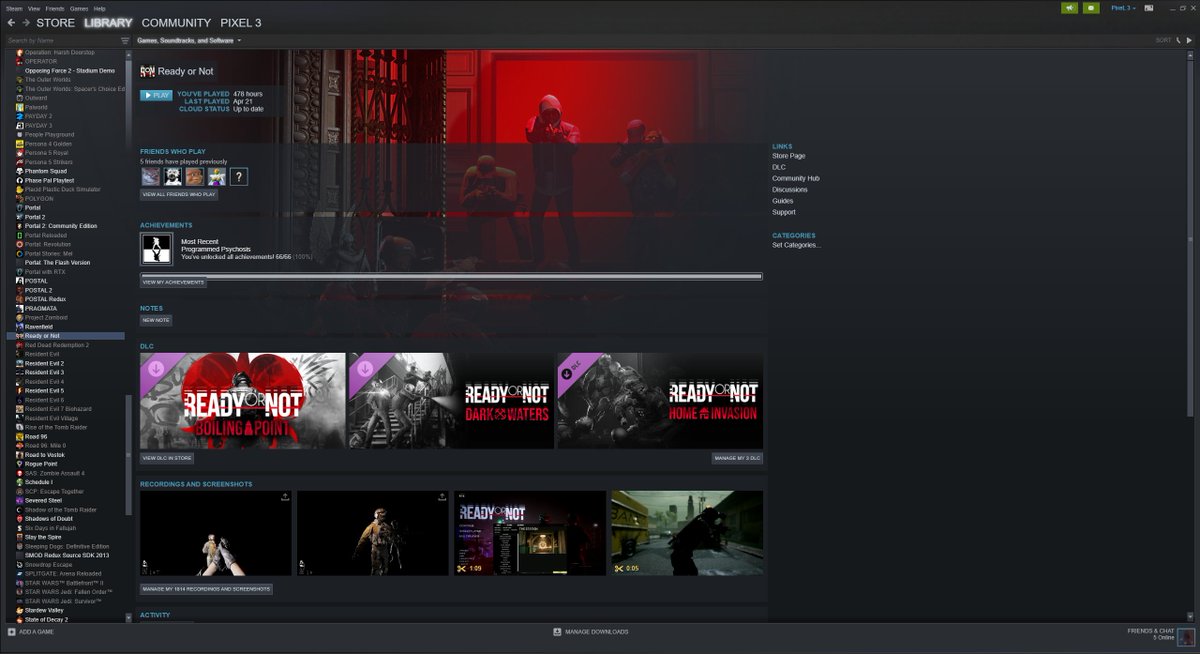This screenshot has width=1200, height=654.
Task: Switch to the Library tab
Action: [x=108, y=22]
